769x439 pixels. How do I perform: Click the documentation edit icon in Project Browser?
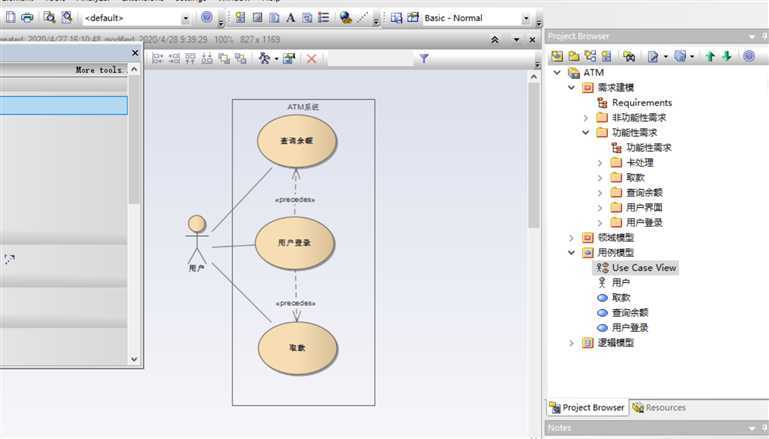pyautogui.click(x=653, y=56)
